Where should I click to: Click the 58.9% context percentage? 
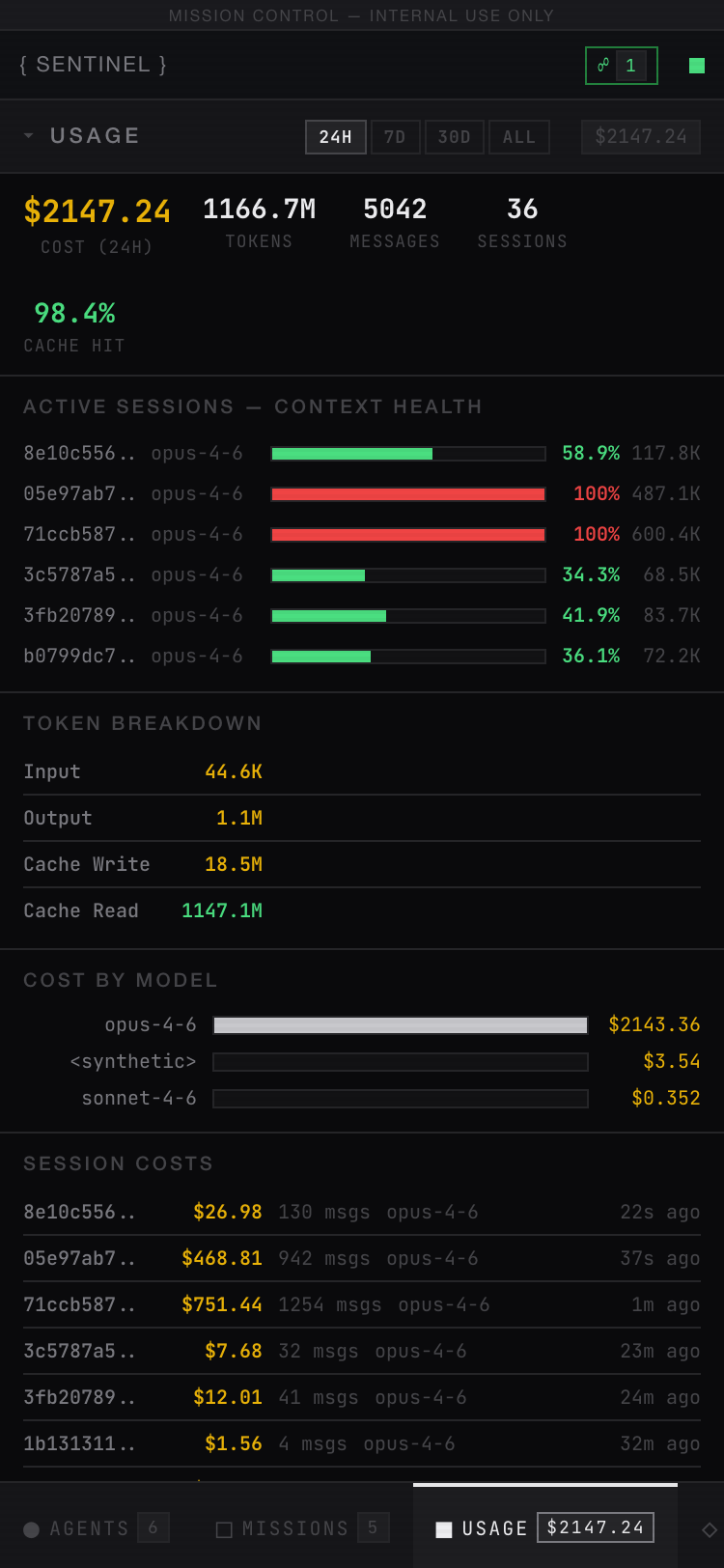click(x=591, y=454)
